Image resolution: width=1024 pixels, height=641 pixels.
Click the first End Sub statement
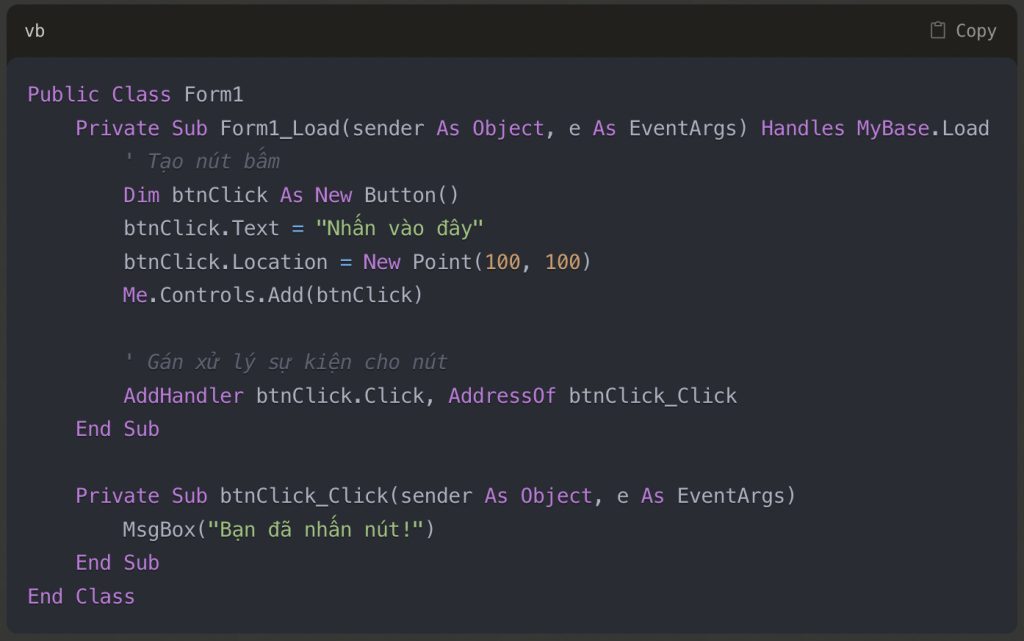(x=117, y=428)
